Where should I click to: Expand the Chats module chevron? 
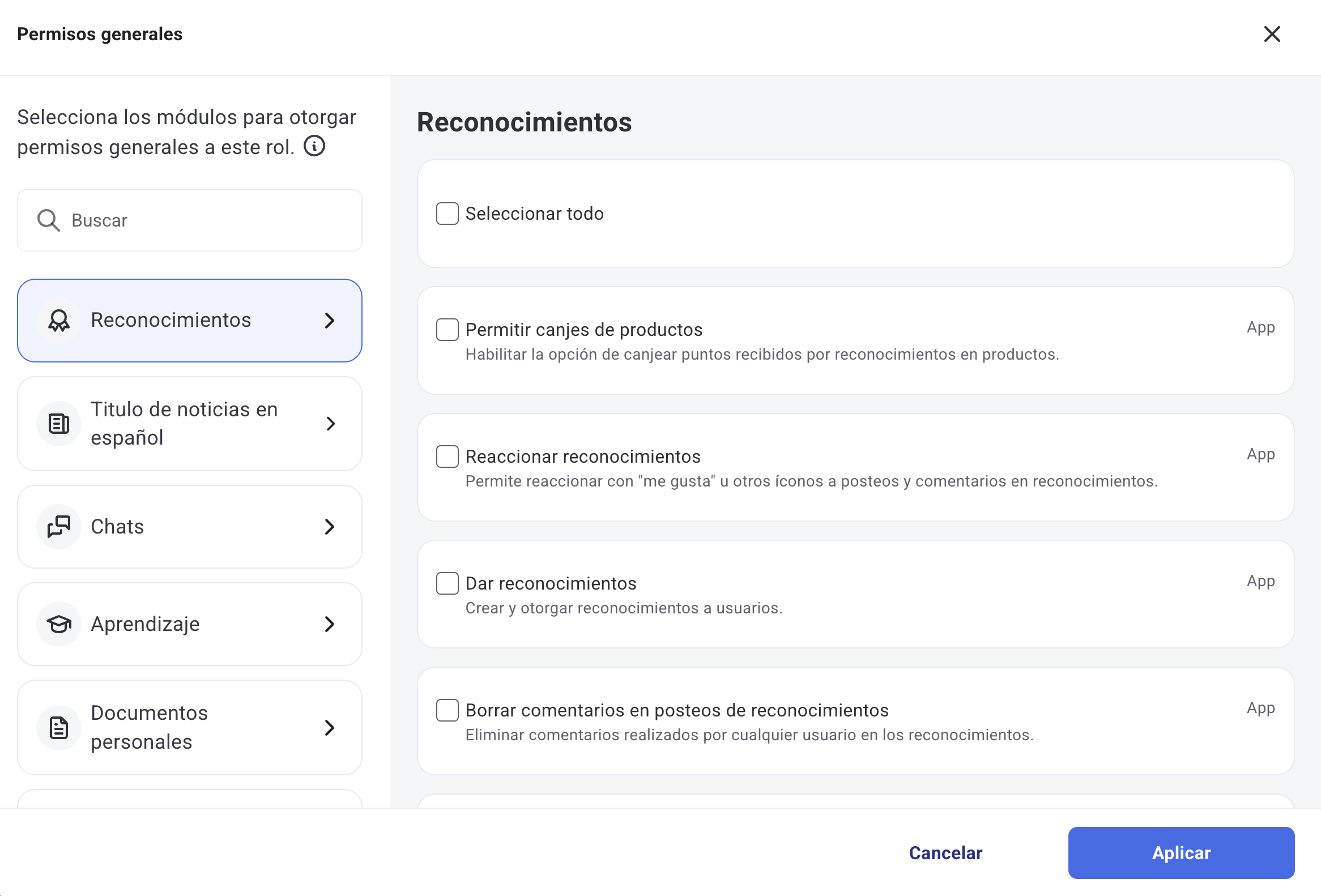tap(330, 527)
